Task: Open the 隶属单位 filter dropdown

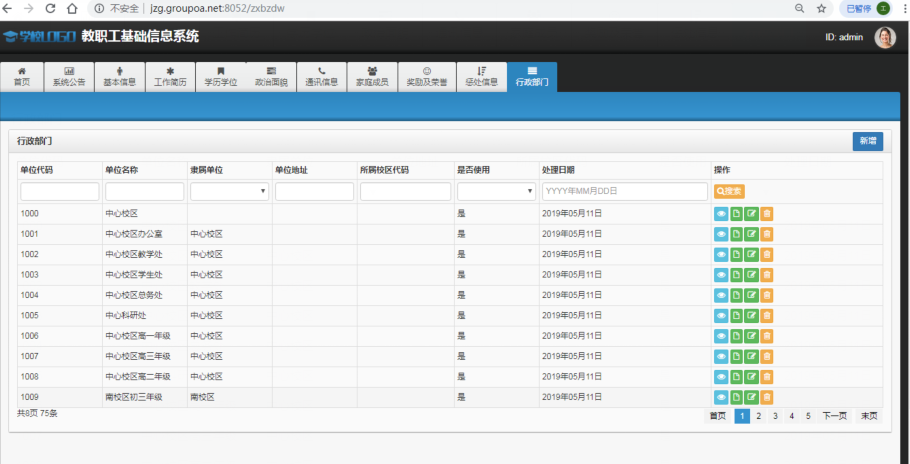Action: point(229,191)
